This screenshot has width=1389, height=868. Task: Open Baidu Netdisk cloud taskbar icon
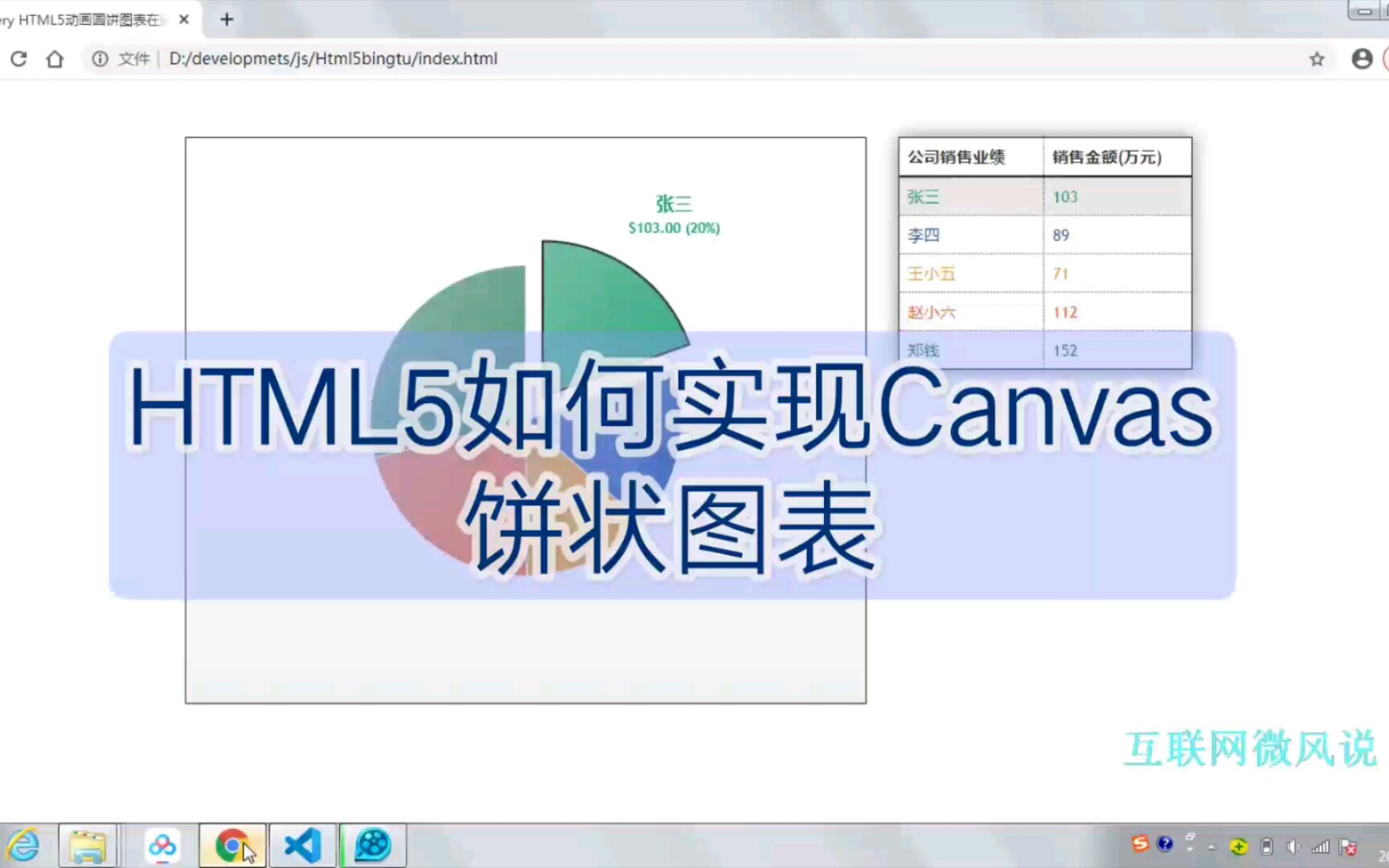162,845
